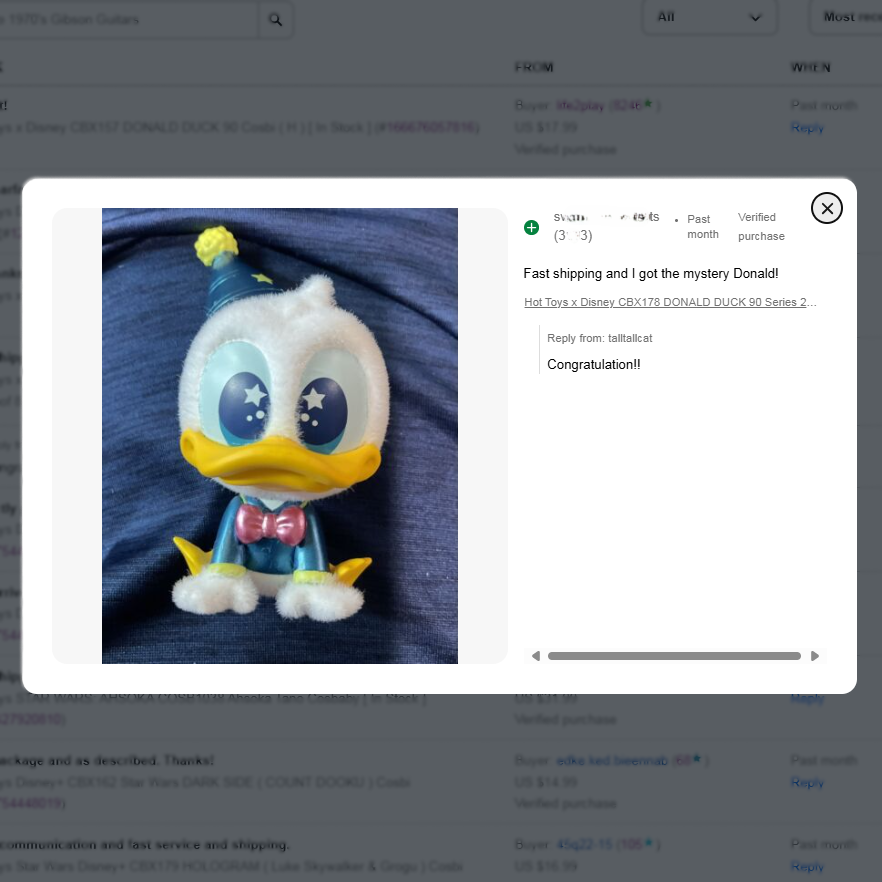Open the Hot Toys CBX178 Donald Duck link
The height and width of the screenshot is (882, 882).
tap(670, 302)
